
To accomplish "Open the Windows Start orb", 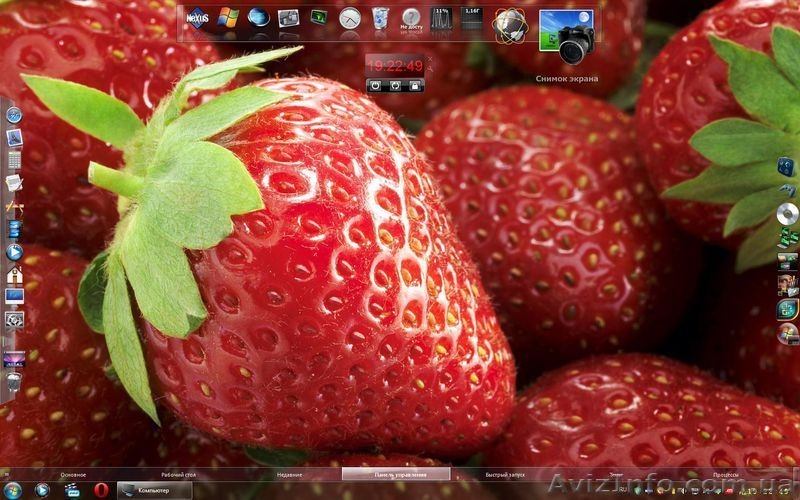I will (x=12, y=491).
